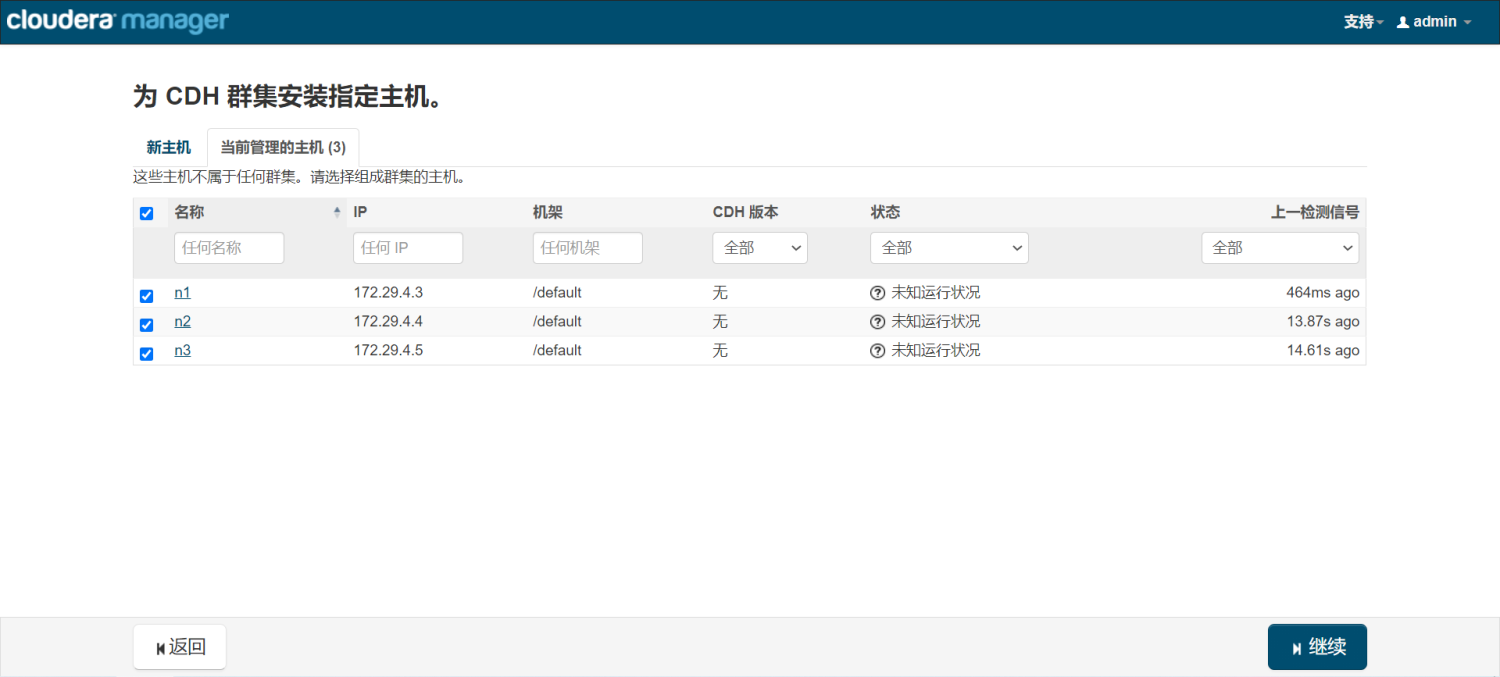This screenshot has height=677, width=1500.
Task: Open the admin account menu
Action: pos(1434,22)
